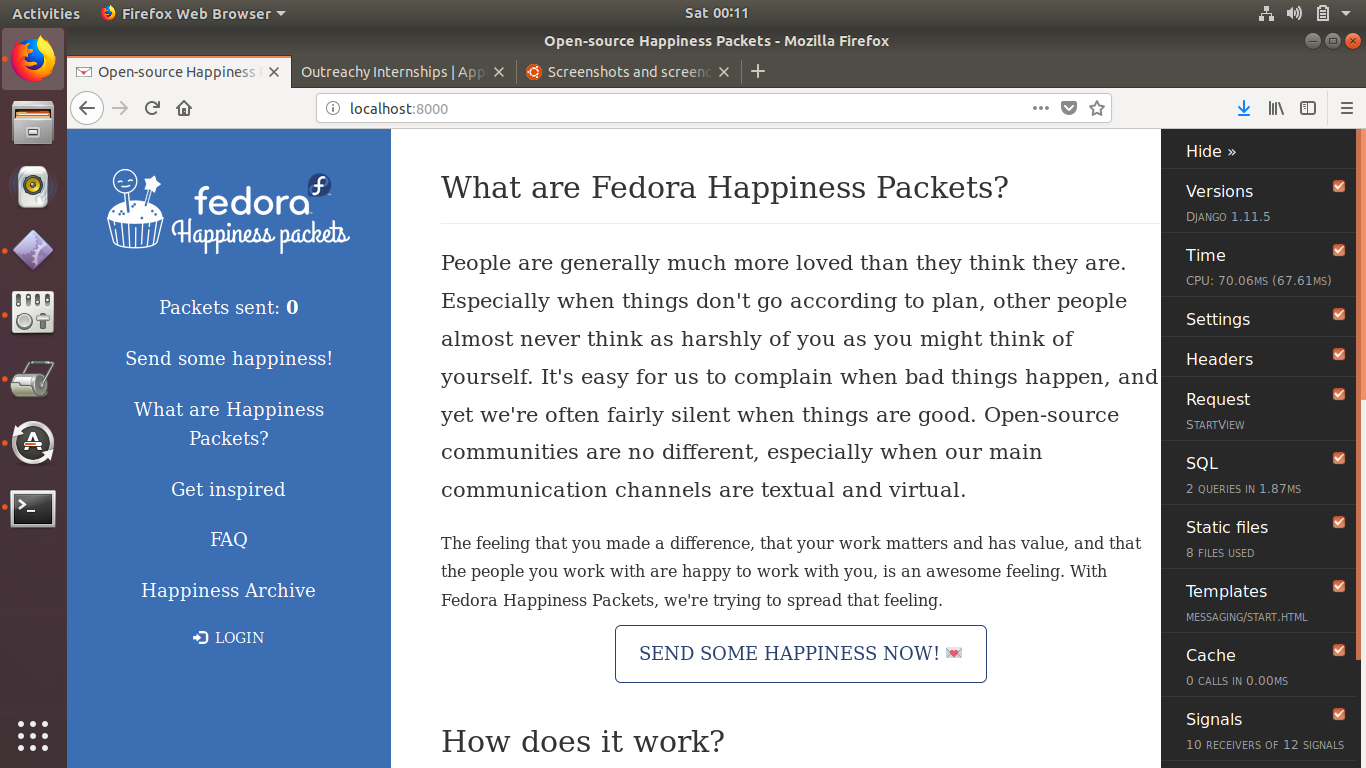Open Firefox from the Ubuntu dock
The height and width of the screenshot is (768, 1366).
(x=33, y=58)
